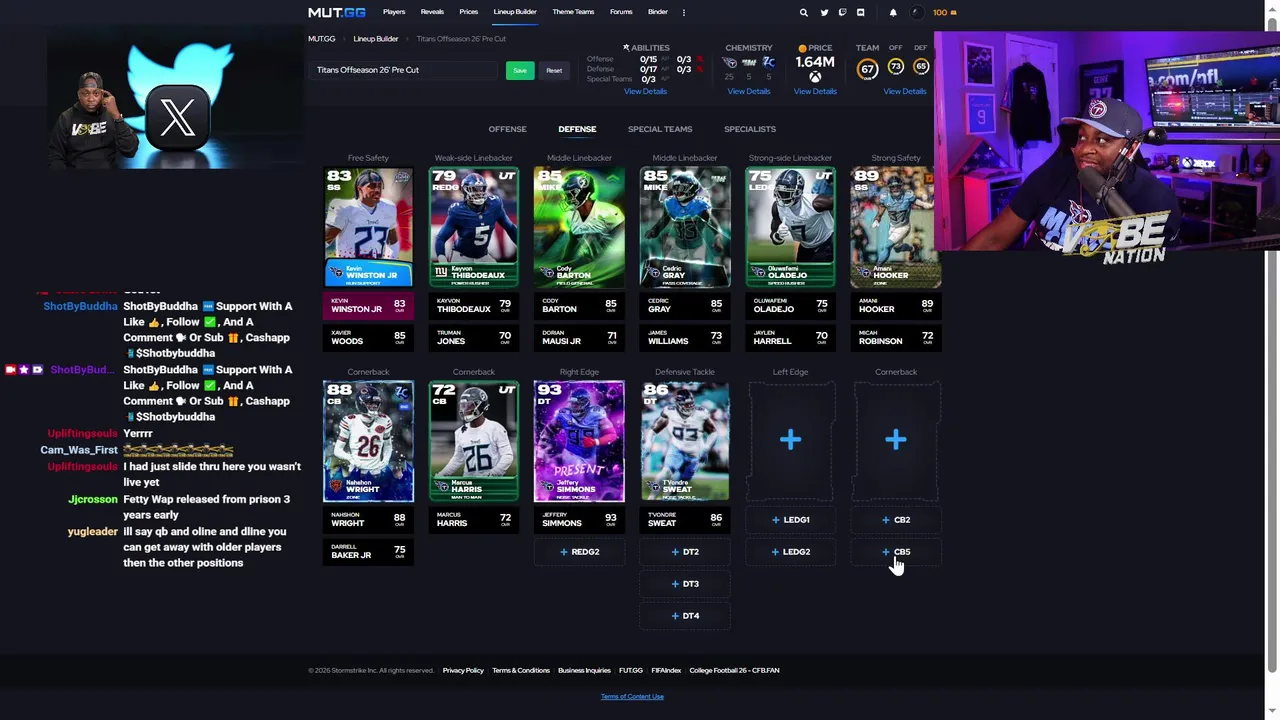Open the Twitch icon in header
The width and height of the screenshot is (1280, 720).
click(842, 12)
